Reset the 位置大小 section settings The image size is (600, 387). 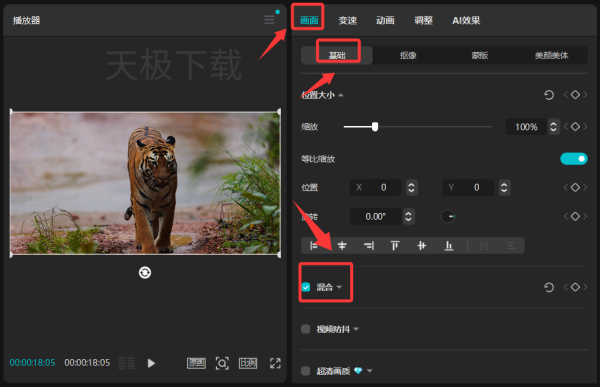tap(549, 95)
